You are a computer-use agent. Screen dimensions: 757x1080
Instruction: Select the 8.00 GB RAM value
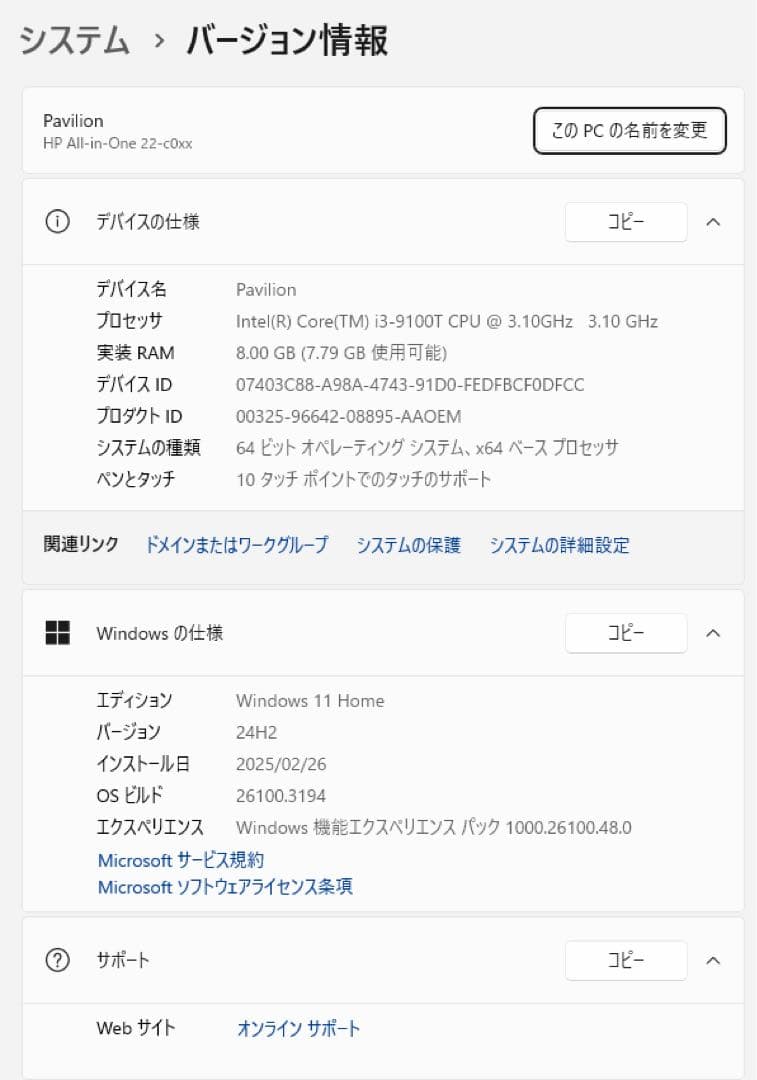(x=341, y=353)
